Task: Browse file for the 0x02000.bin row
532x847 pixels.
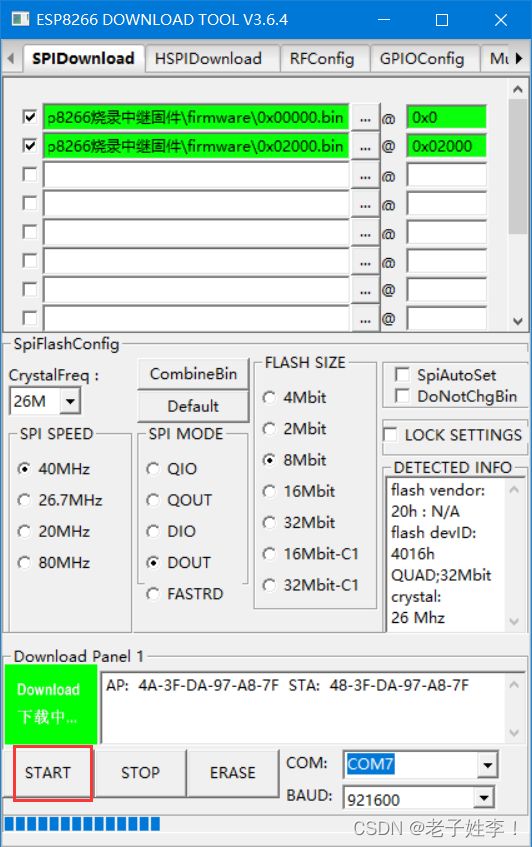Action: 365,146
